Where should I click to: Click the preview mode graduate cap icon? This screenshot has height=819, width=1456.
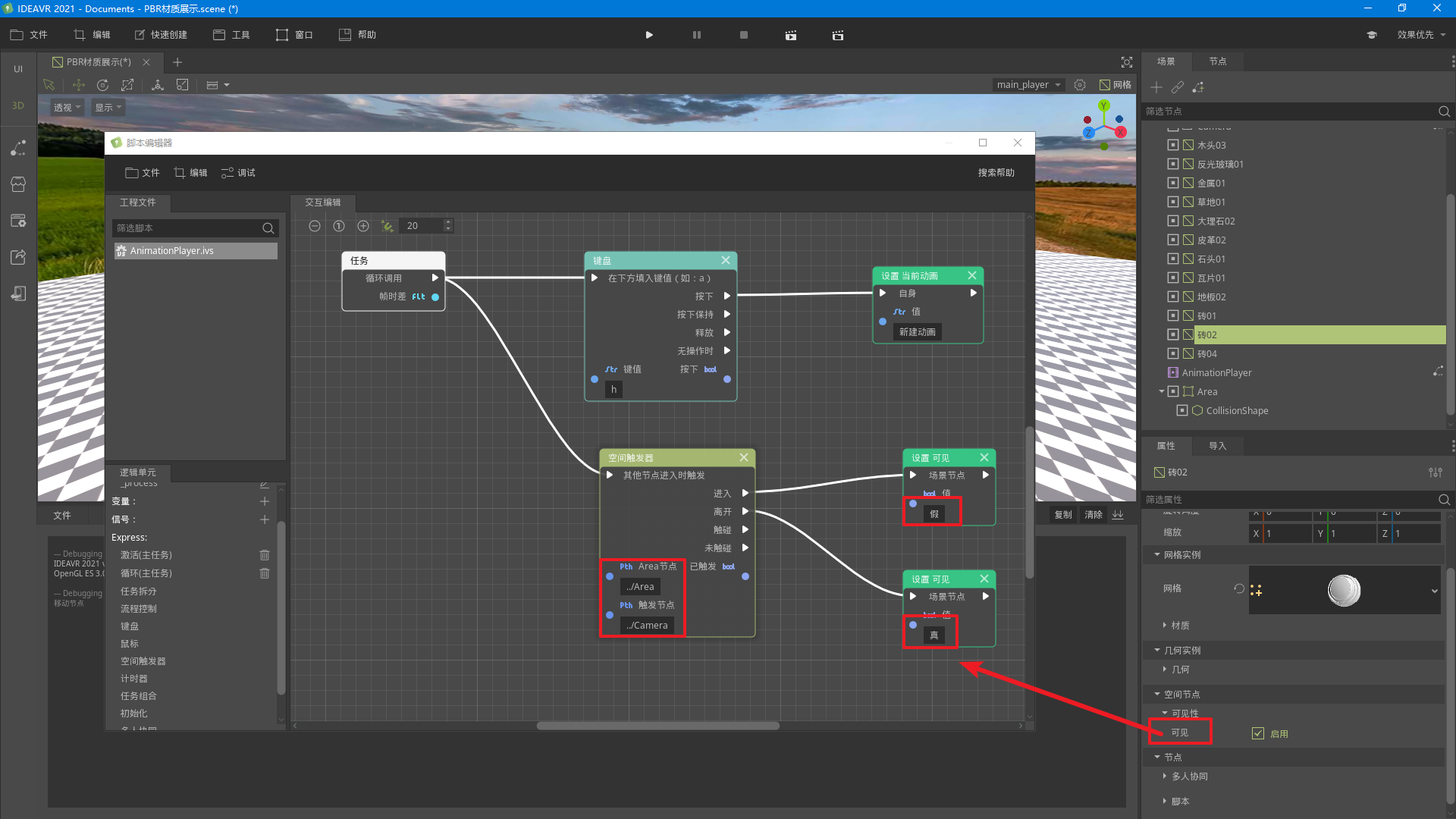pos(1372,35)
